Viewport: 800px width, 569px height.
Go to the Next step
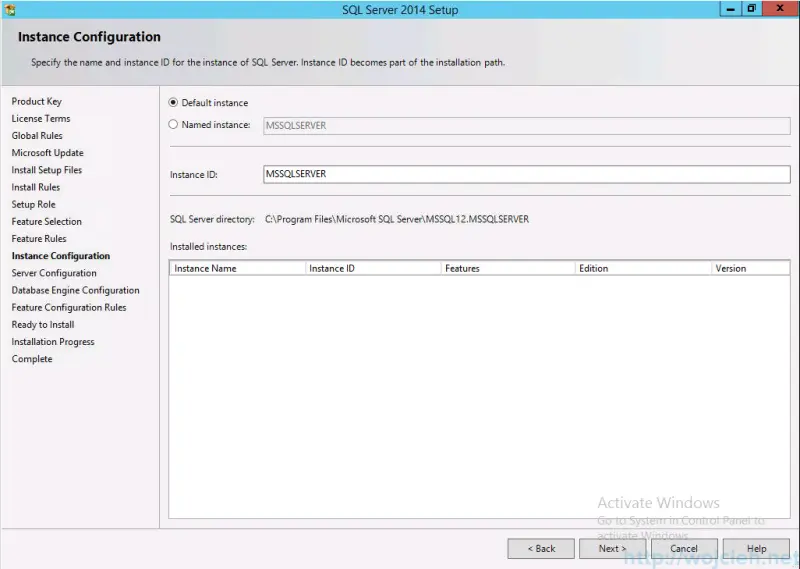click(612, 549)
